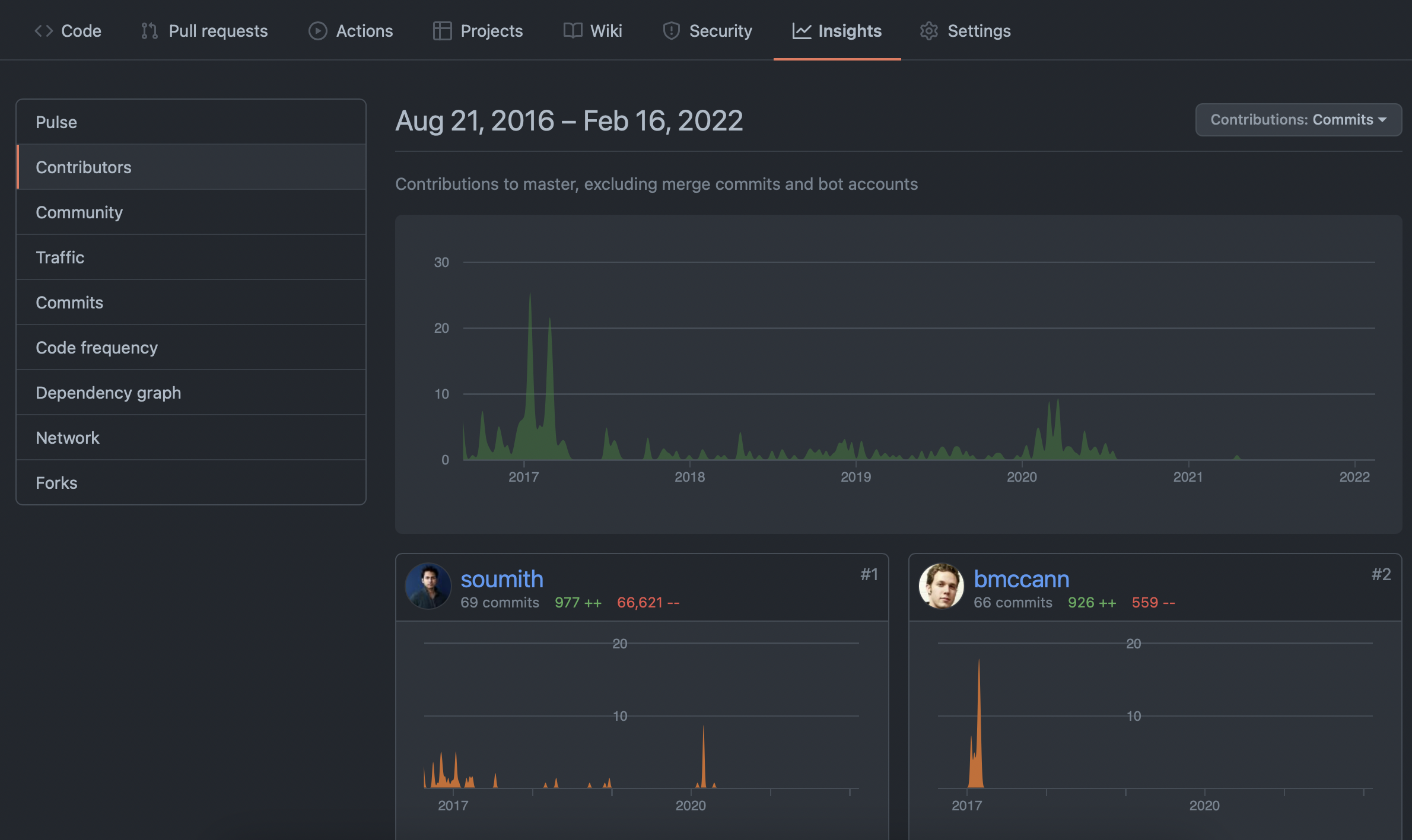Click the Code brackets icon
This screenshot has height=840, width=1412.
point(43,31)
